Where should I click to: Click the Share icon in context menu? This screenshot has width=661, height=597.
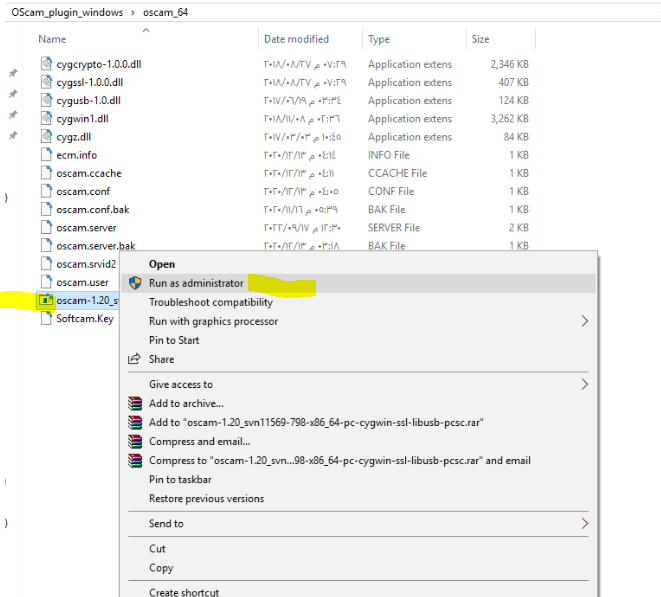(134, 359)
